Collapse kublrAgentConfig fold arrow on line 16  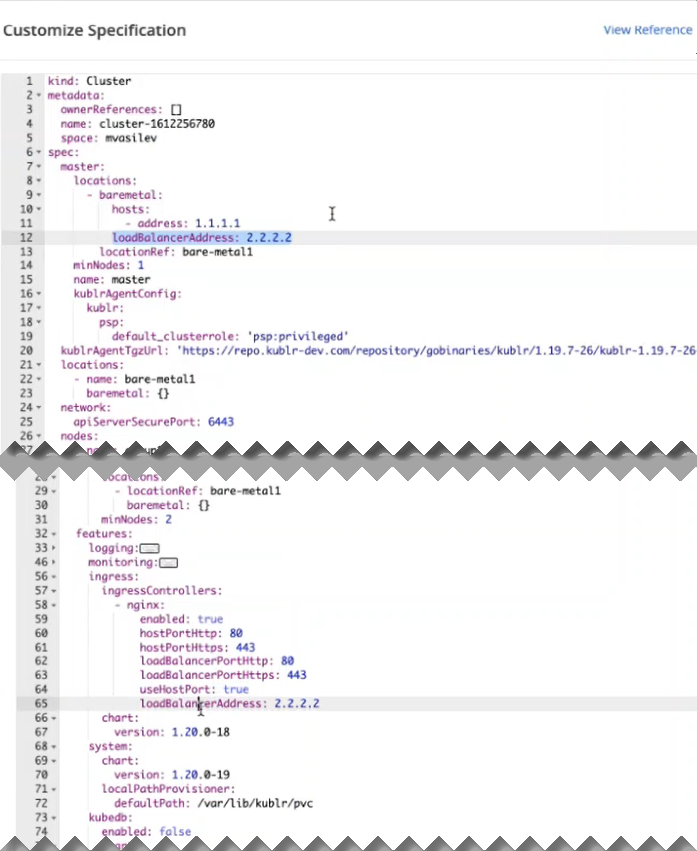[x=39, y=294]
